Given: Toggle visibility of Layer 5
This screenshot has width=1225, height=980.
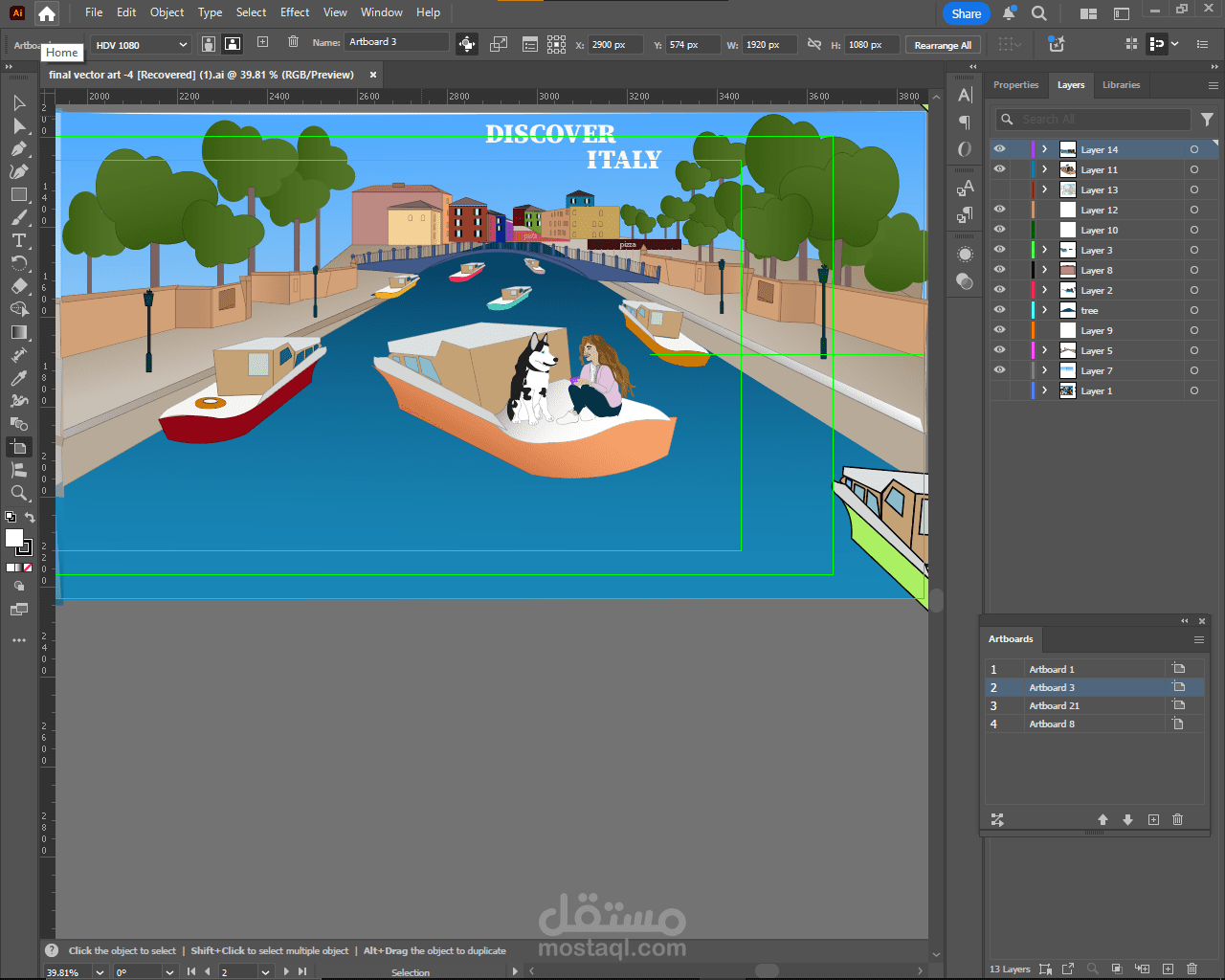Looking at the screenshot, I should click(x=999, y=350).
